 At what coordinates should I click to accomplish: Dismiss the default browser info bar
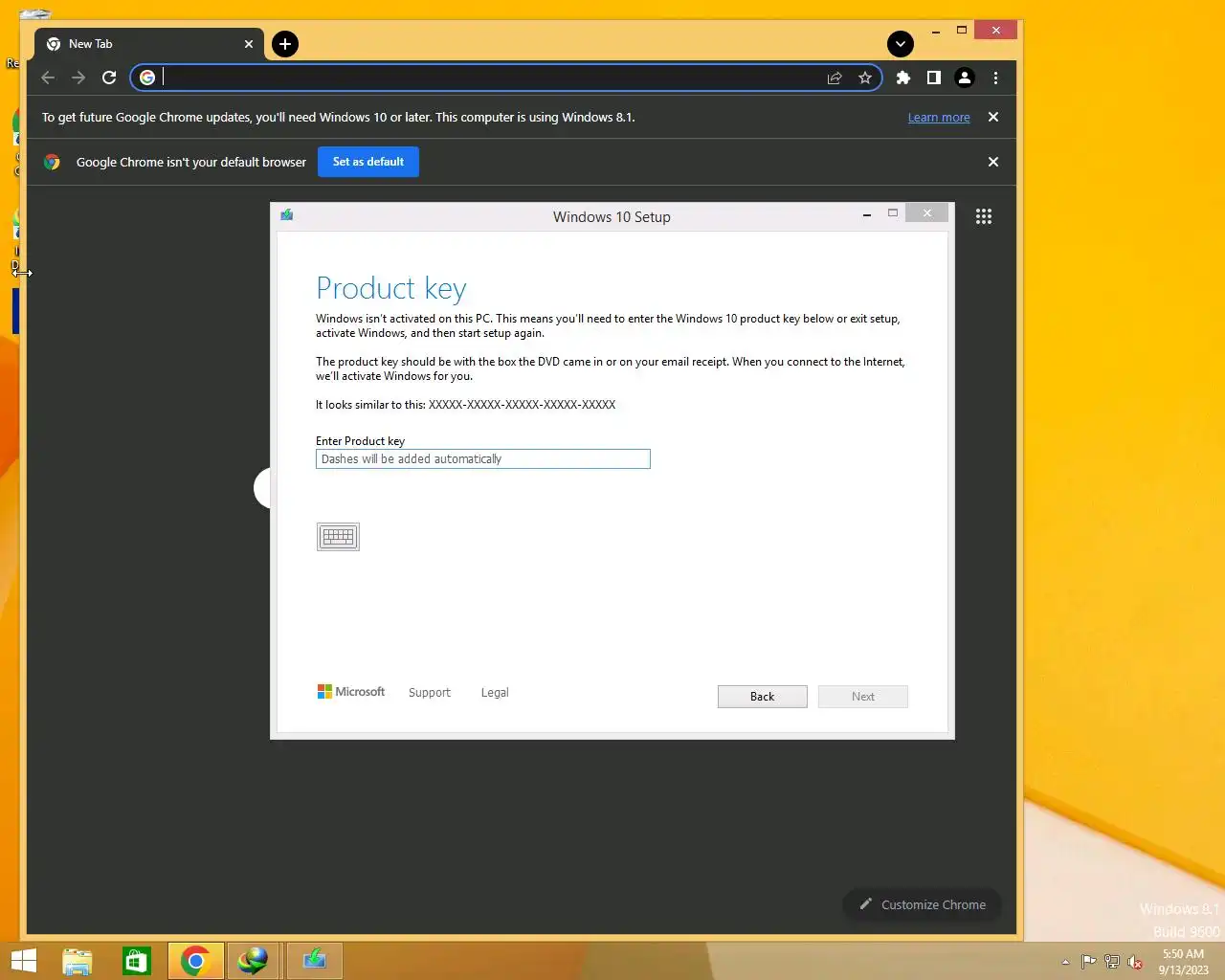[993, 162]
